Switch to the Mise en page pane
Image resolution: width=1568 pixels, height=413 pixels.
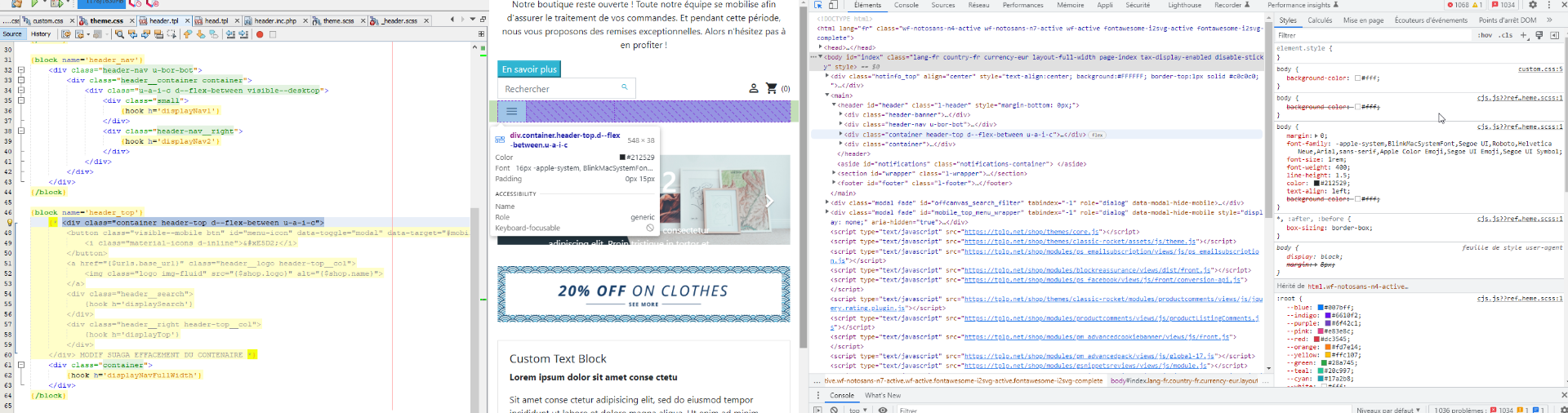tap(1364, 20)
